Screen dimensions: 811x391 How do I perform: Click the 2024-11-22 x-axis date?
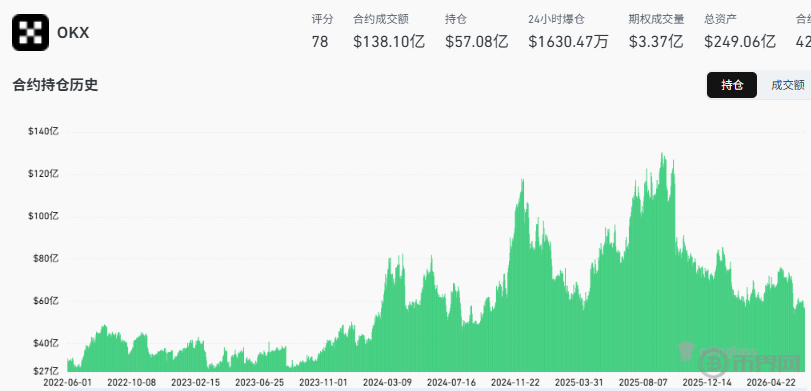515,383
